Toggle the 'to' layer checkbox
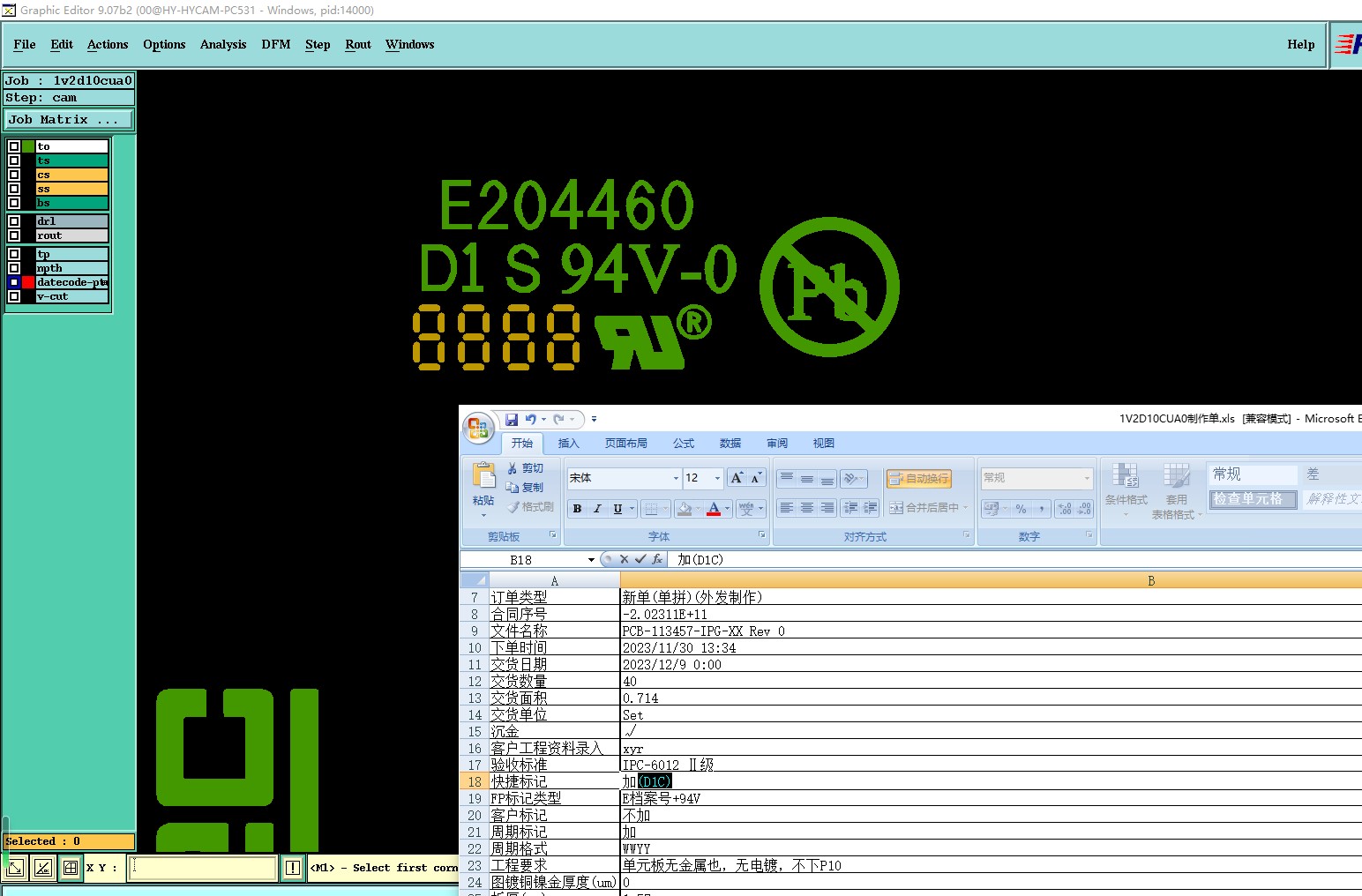Viewport: 1362px width, 896px height. coord(14,146)
